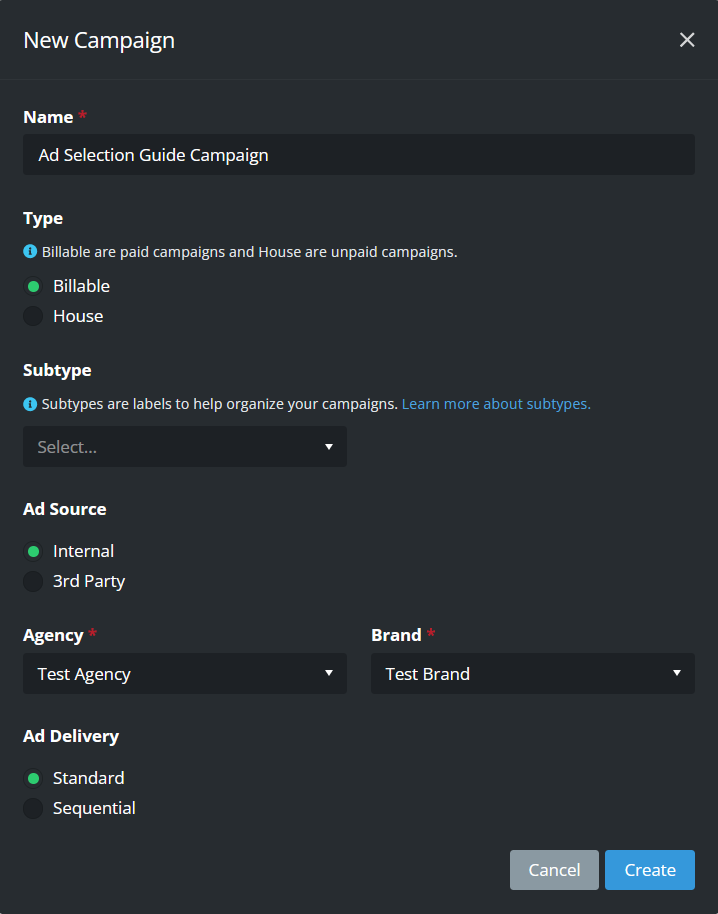Select Sequential ad delivery

coord(33,808)
